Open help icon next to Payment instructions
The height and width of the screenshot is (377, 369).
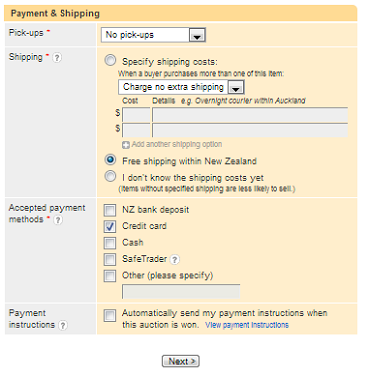tap(63, 325)
